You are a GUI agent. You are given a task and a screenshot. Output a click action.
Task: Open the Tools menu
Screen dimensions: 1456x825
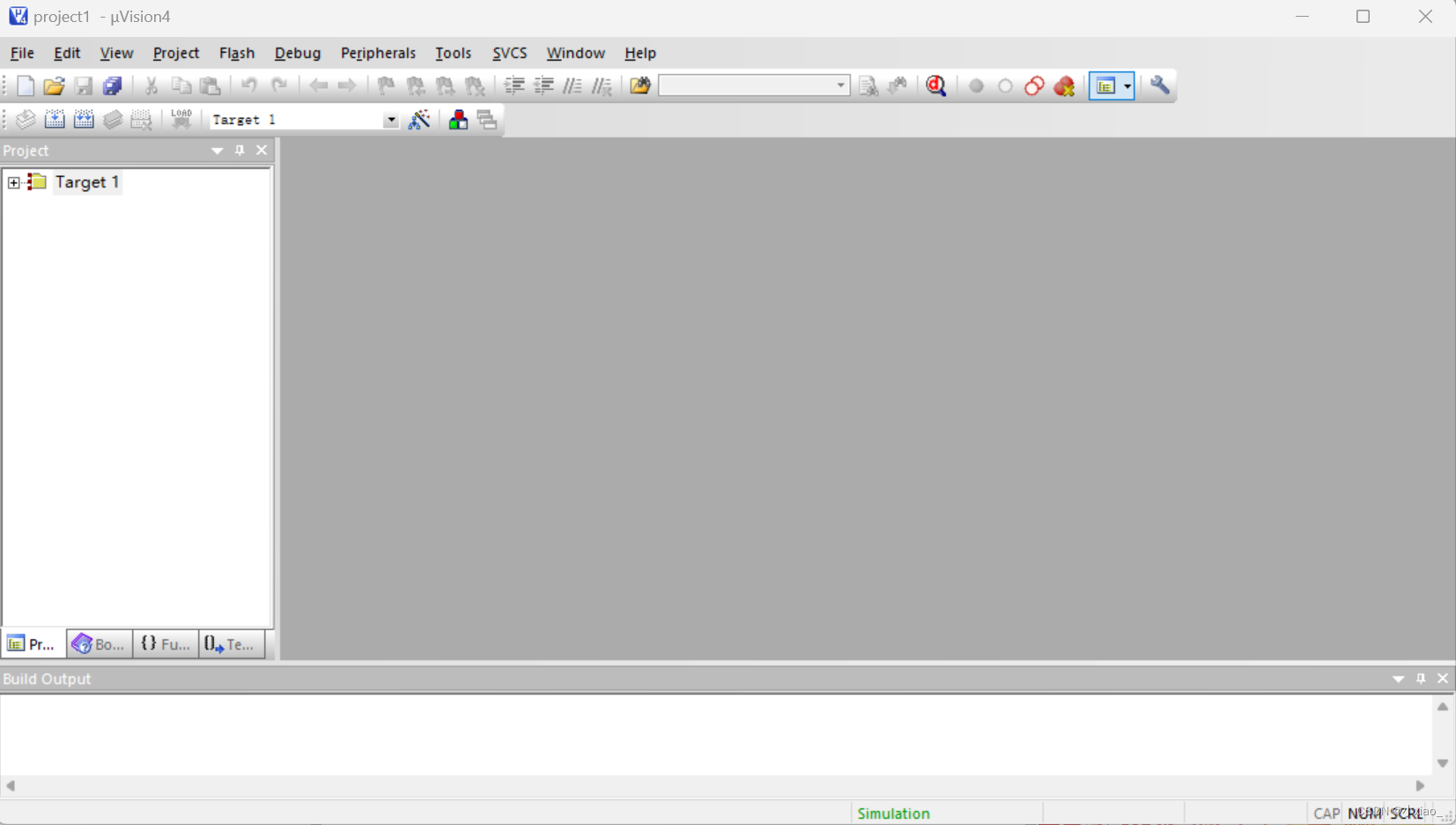click(453, 53)
